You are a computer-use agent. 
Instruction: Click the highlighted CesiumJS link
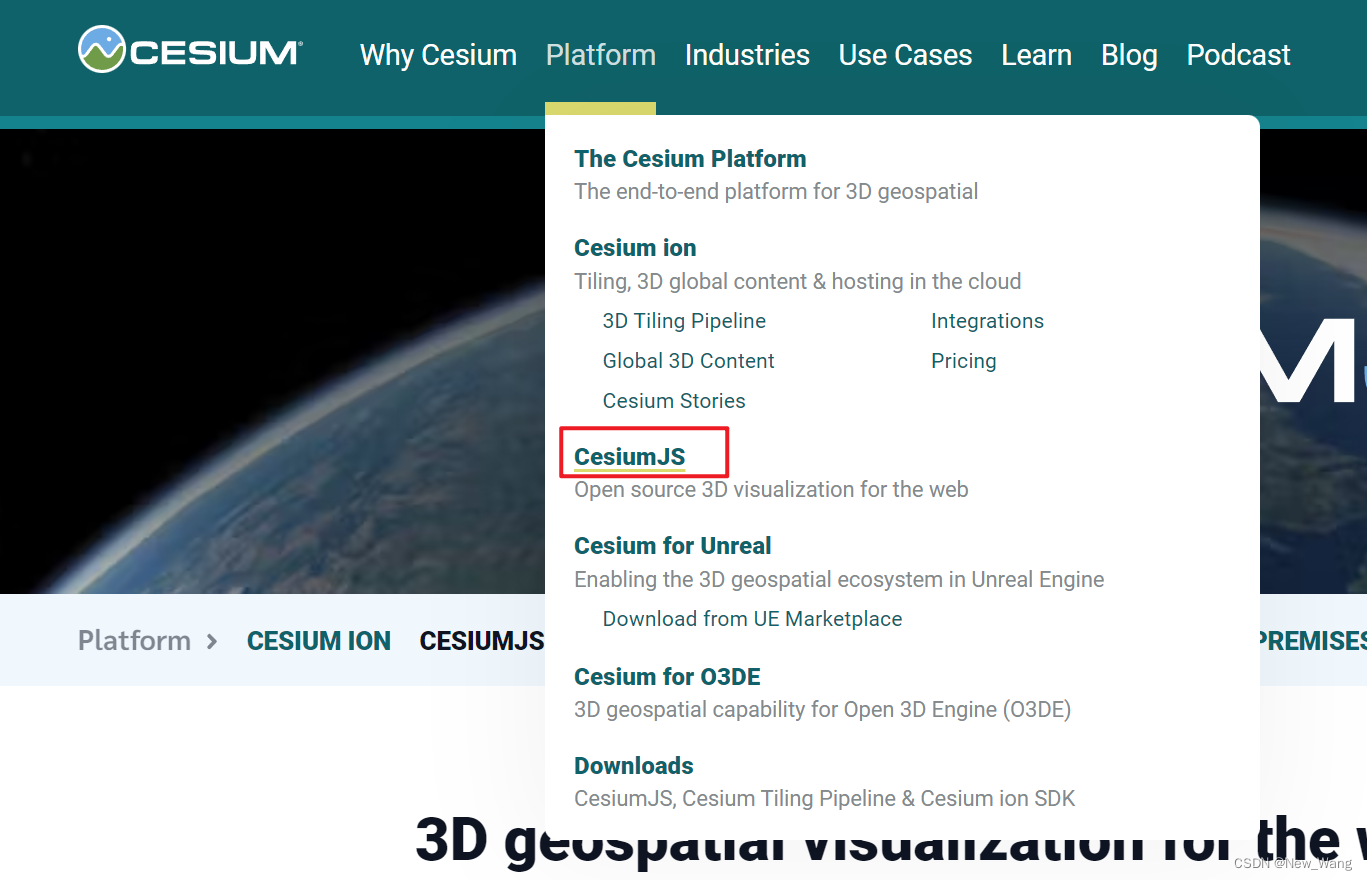[x=629, y=455]
